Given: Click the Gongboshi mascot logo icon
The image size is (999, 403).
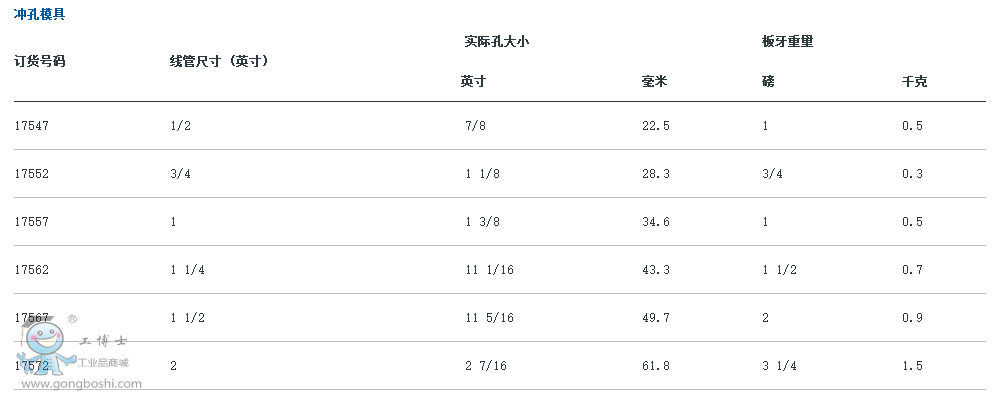Looking at the screenshot, I should 43,344.
